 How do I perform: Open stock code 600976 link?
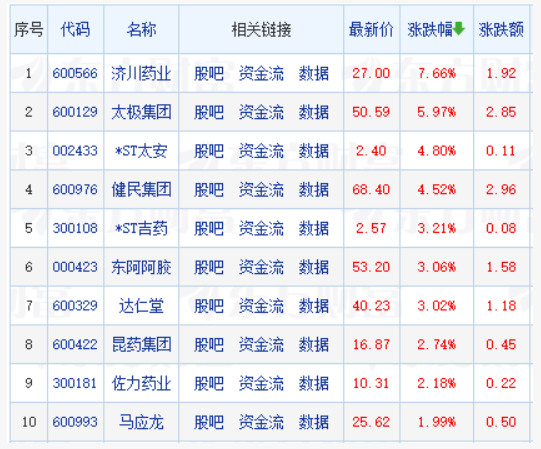point(75,189)
